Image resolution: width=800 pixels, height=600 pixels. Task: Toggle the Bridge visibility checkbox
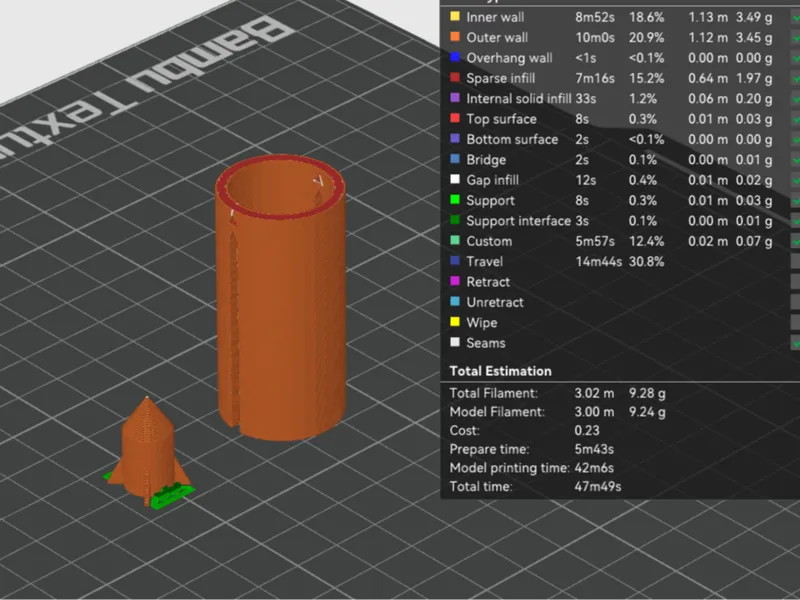pos(795,160)
